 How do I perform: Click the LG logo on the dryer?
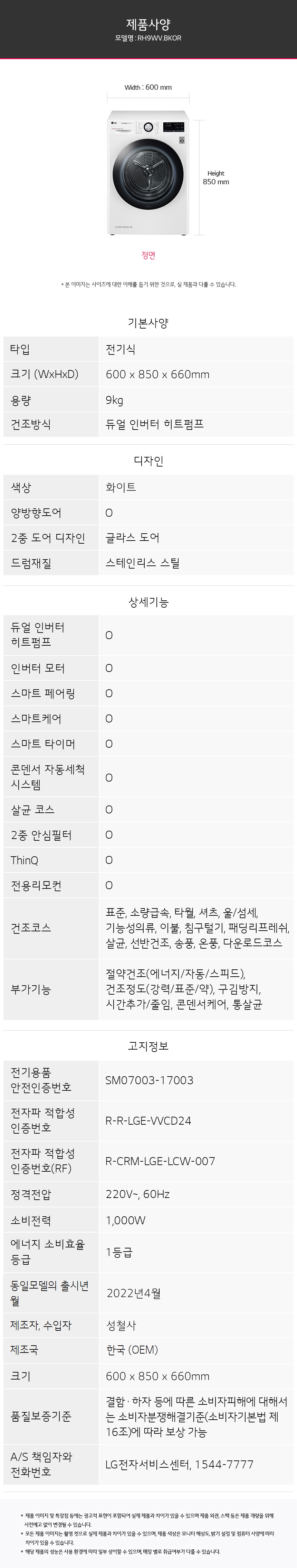click(x=114, y=123)
